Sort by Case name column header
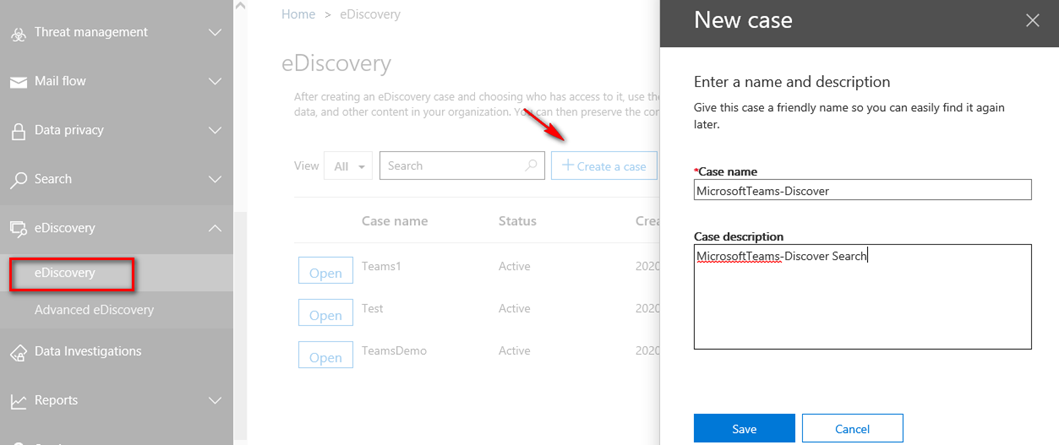Screen dimensions: 1059x445 (x=394, y=221)
